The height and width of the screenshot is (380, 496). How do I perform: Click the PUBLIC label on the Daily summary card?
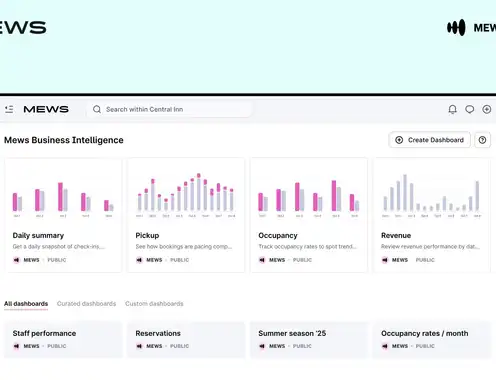click(57, 260)
